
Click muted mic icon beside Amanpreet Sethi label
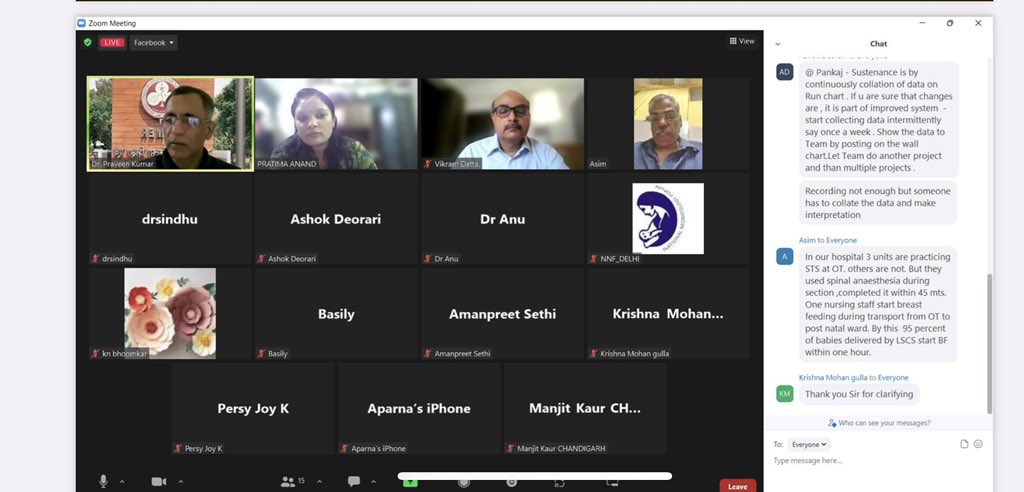[428, 353]
